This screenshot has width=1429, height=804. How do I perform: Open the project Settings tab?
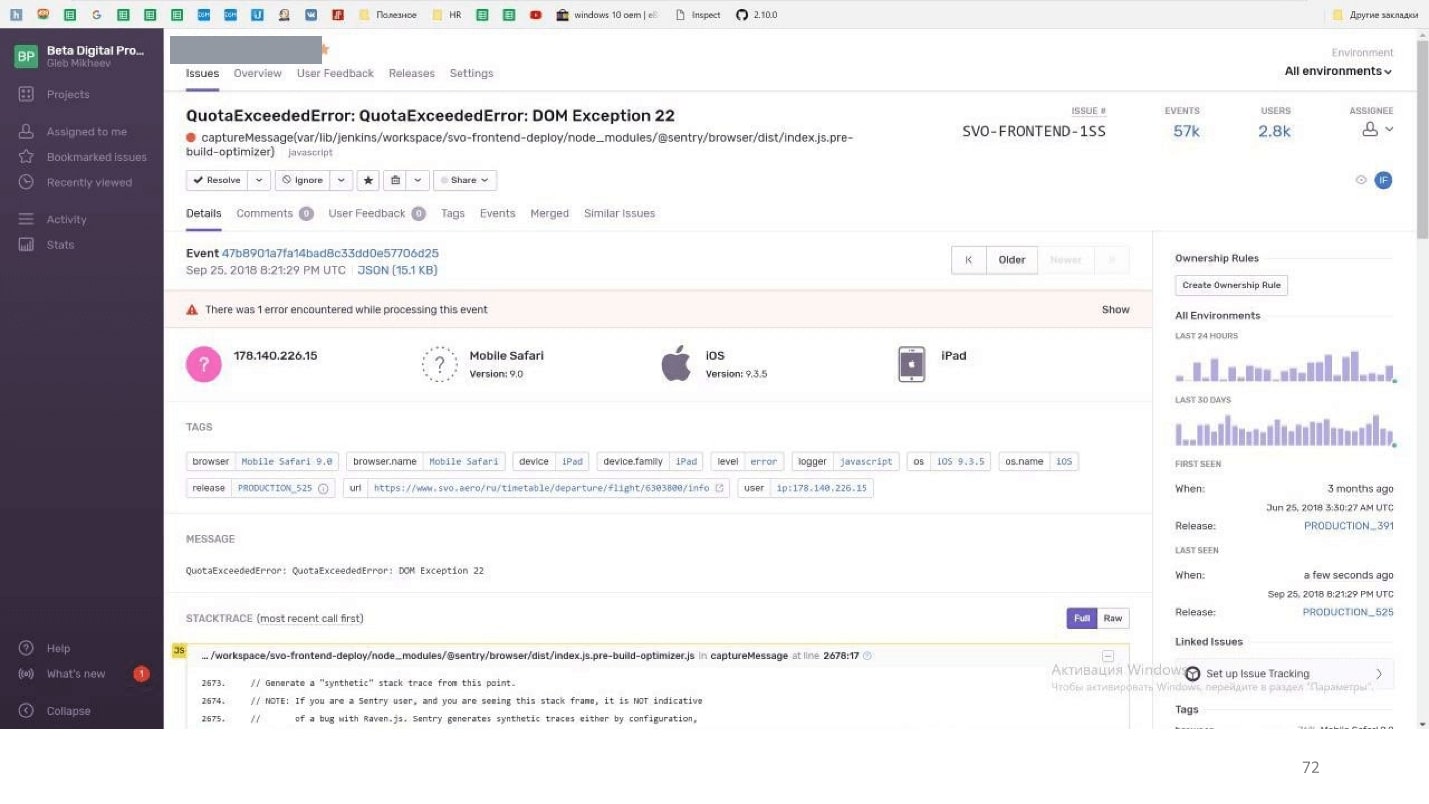point(472,73)
